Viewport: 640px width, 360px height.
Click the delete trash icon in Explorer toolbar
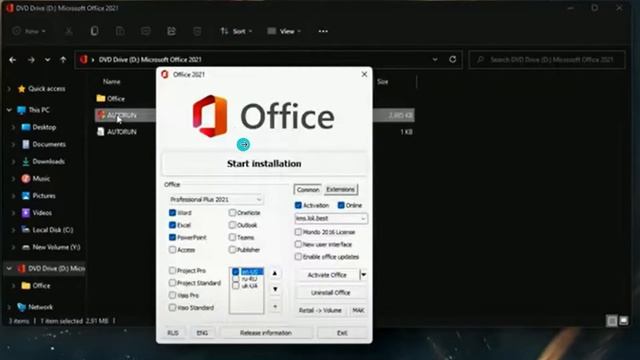[197, 31]
